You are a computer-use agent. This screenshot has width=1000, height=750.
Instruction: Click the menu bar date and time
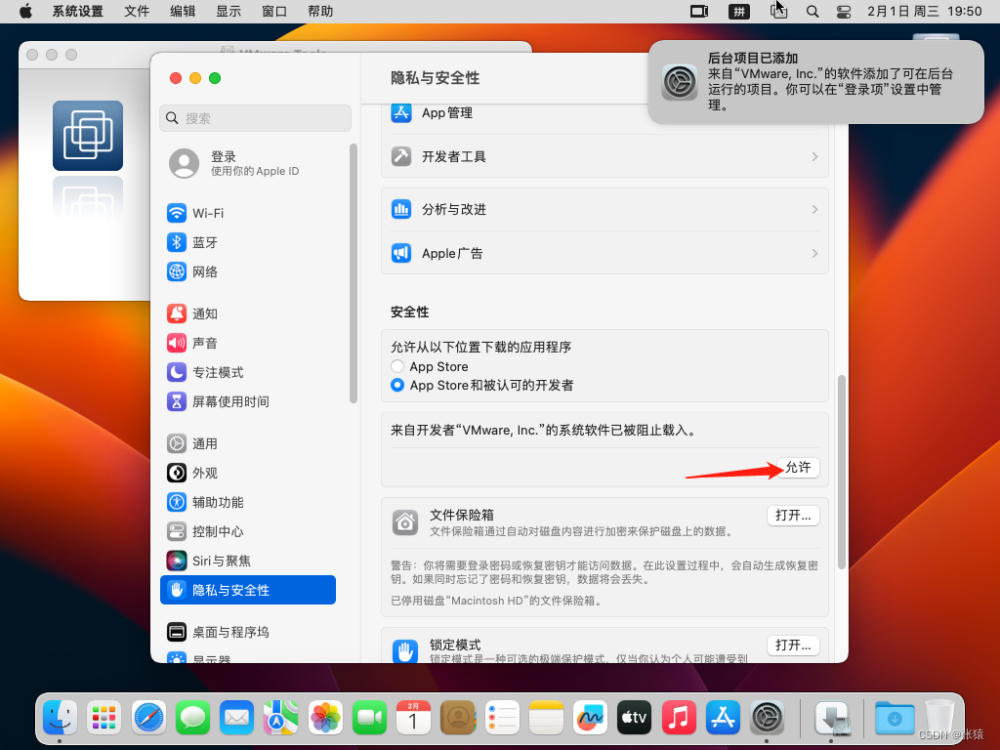click(x=924, y=11)
